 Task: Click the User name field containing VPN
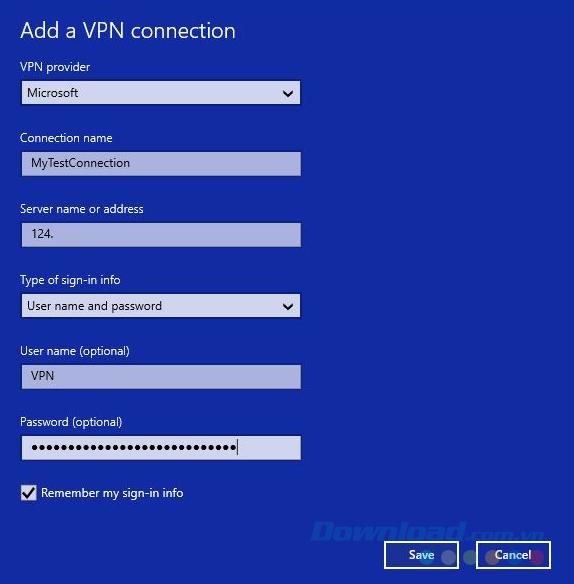[x=161, y=377]
